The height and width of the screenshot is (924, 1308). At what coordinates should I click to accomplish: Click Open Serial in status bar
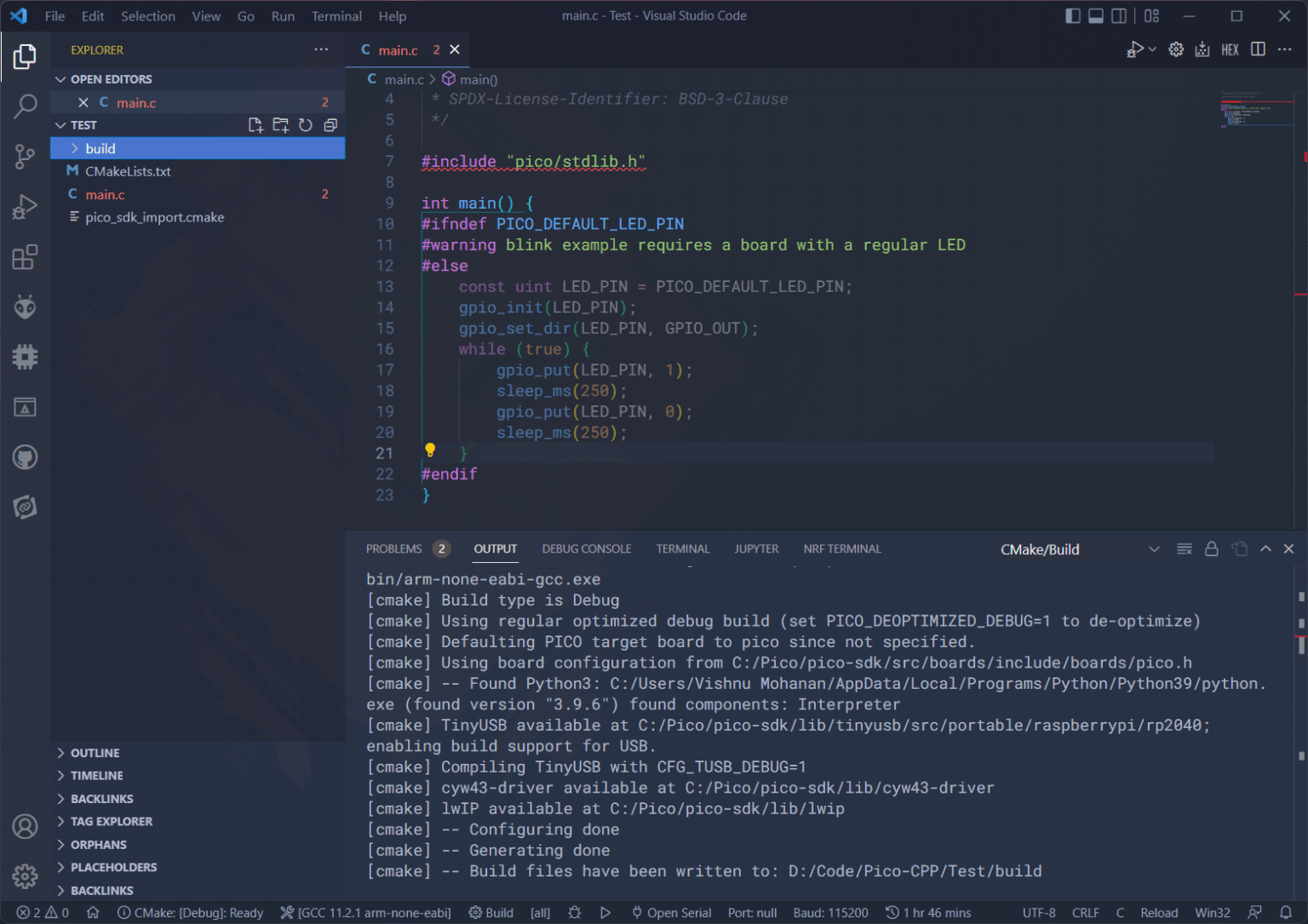[x=671, y=913]
